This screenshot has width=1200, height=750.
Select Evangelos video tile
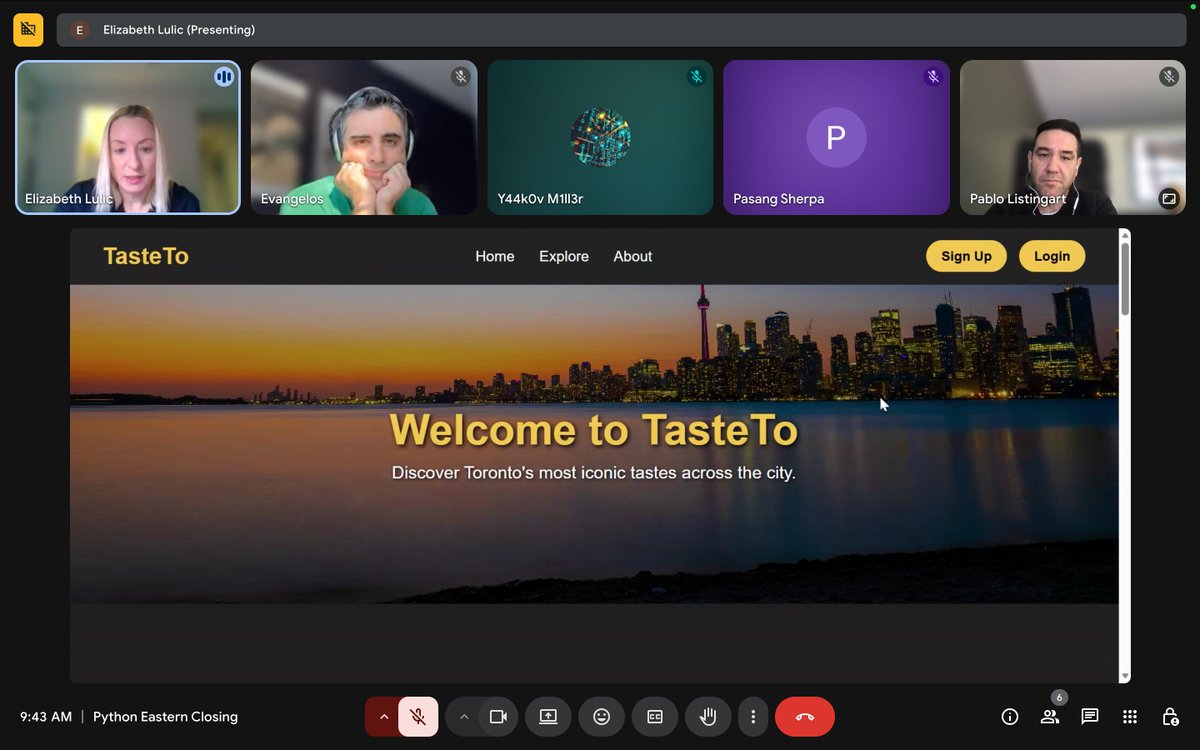click(x=364, y=138)
